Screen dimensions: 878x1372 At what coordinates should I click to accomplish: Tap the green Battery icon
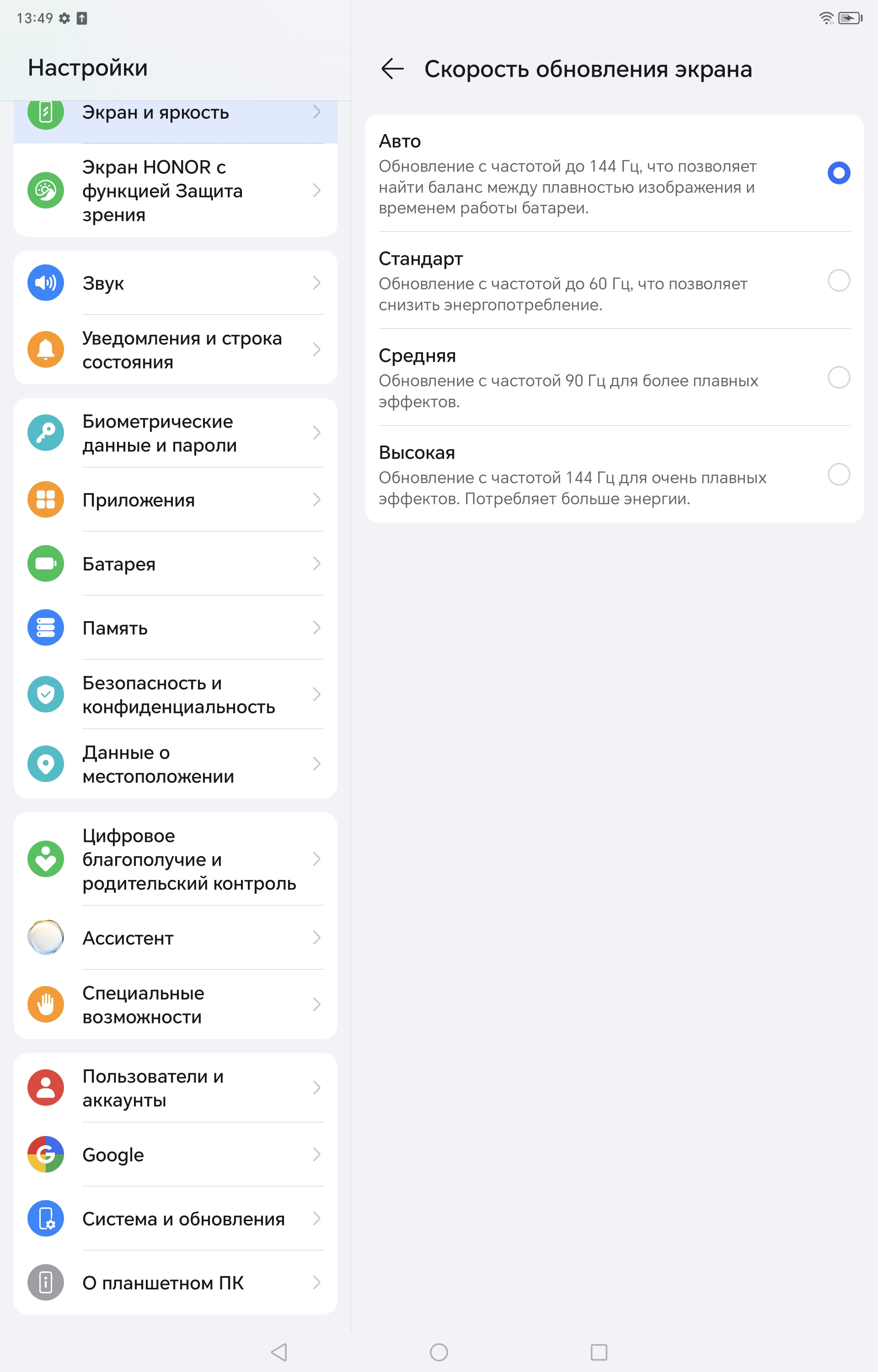(46, 564)
